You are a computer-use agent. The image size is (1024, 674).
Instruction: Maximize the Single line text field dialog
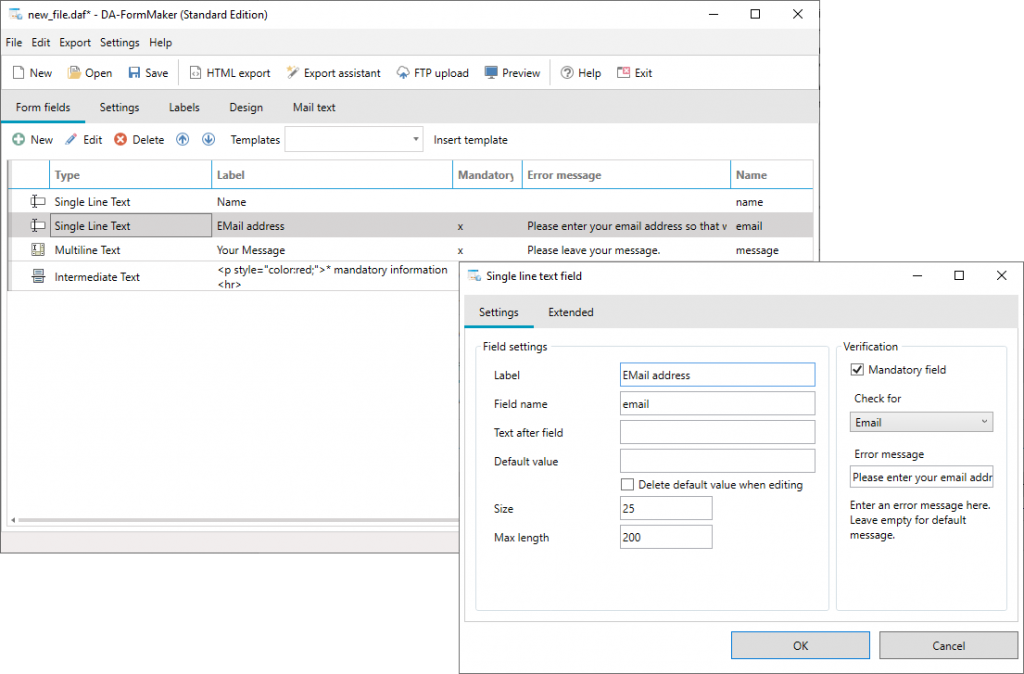pos(959,276)
